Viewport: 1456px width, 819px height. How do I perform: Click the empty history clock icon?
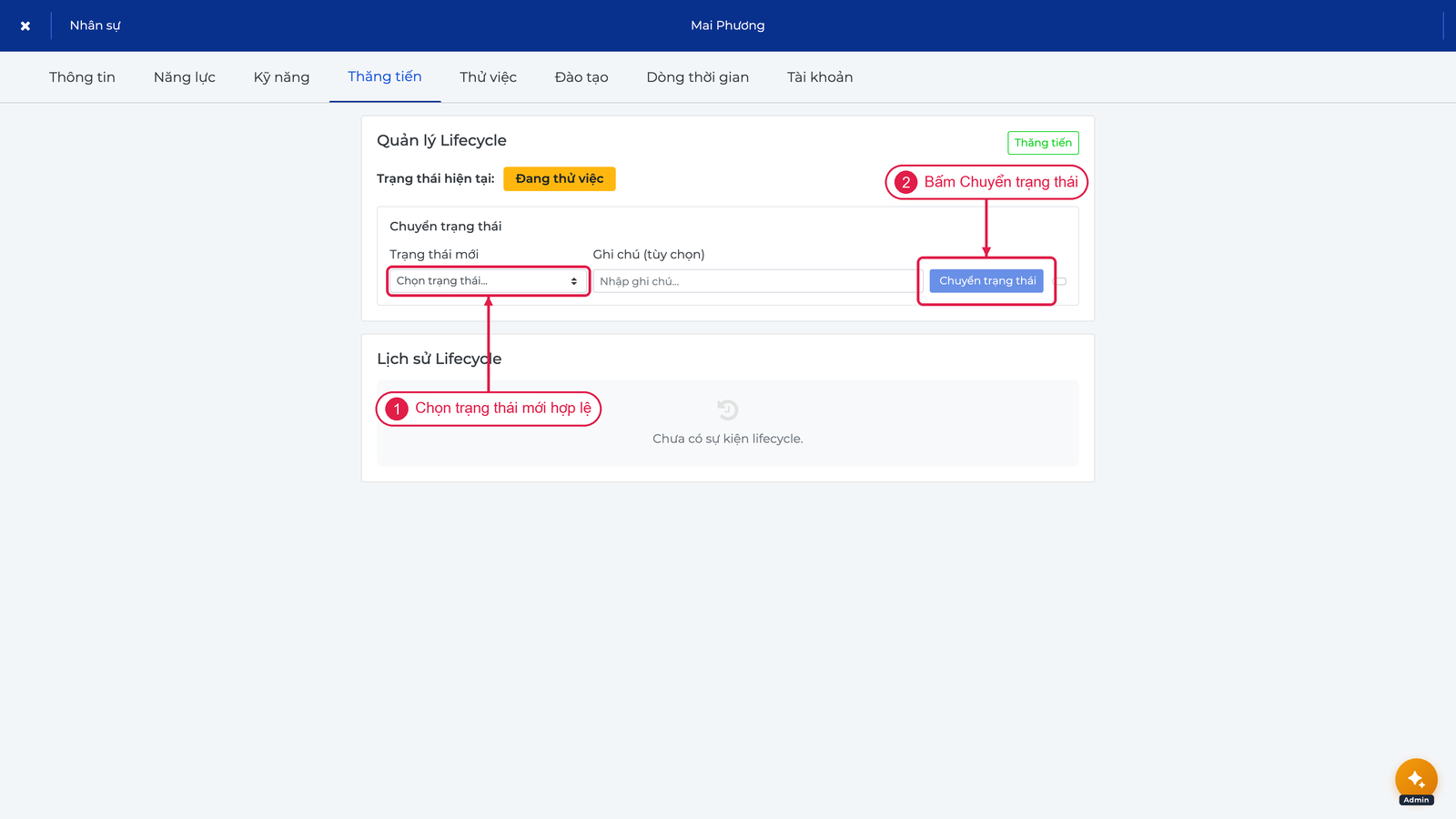coord(728,409)
